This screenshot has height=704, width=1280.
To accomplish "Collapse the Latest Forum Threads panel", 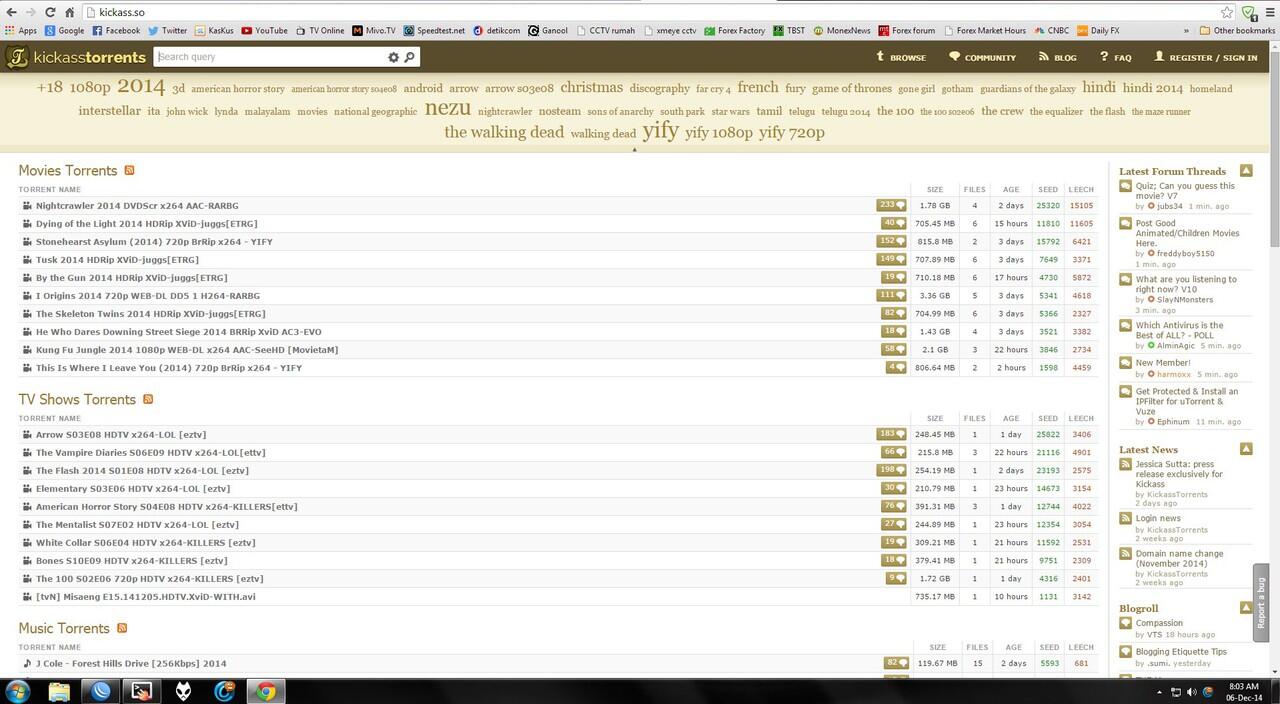I will coord(1246,171).
